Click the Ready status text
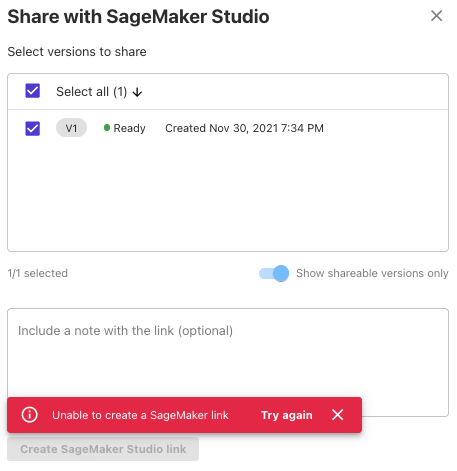 (129, 128)
